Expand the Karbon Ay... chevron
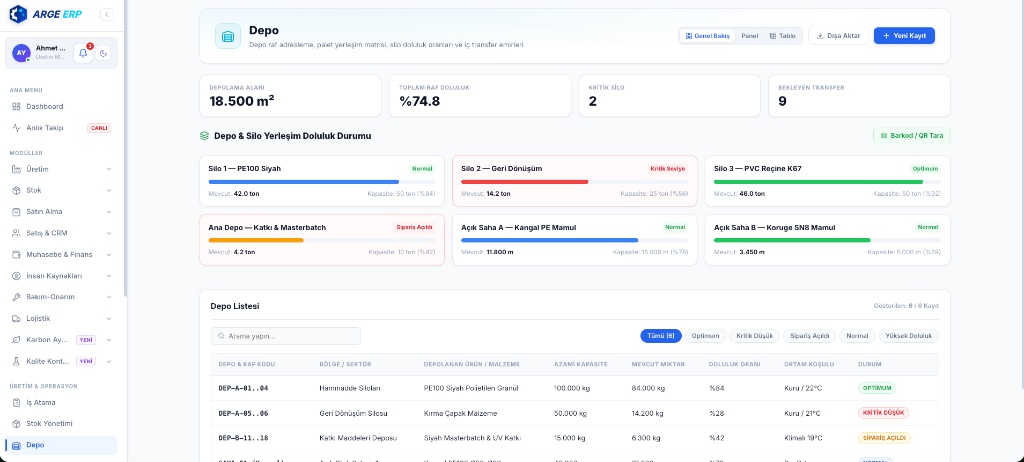Image resolution: width=1024 pixels, height=462 pixels. (x=108, y=340)
